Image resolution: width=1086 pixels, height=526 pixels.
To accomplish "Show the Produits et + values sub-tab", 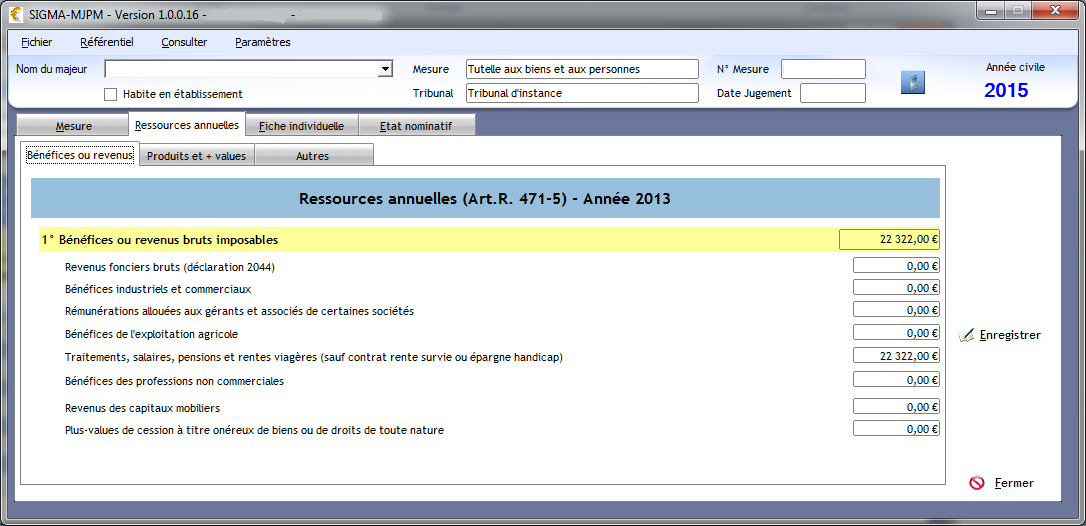I will (196, 156).
